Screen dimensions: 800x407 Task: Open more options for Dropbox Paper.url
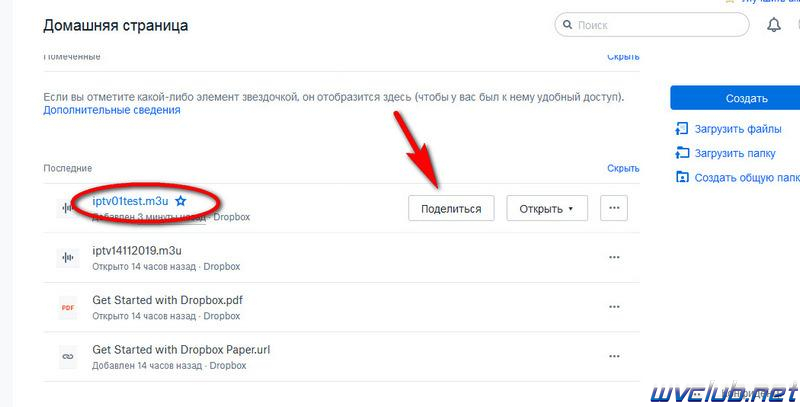click(x=614, y=356)
